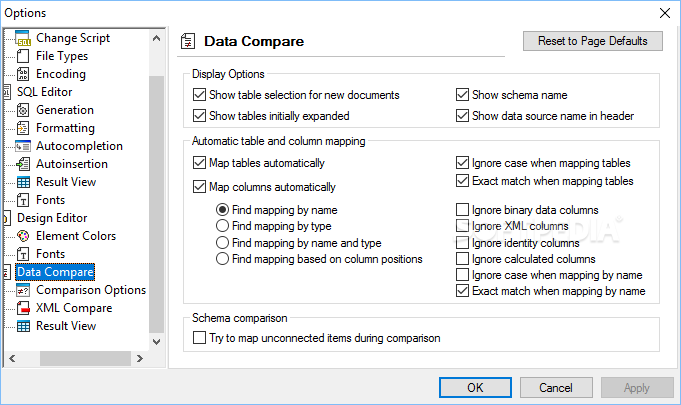Click the Autoinsertion icon
Screen dimensions: 681x405
click(x=23, y=164)
